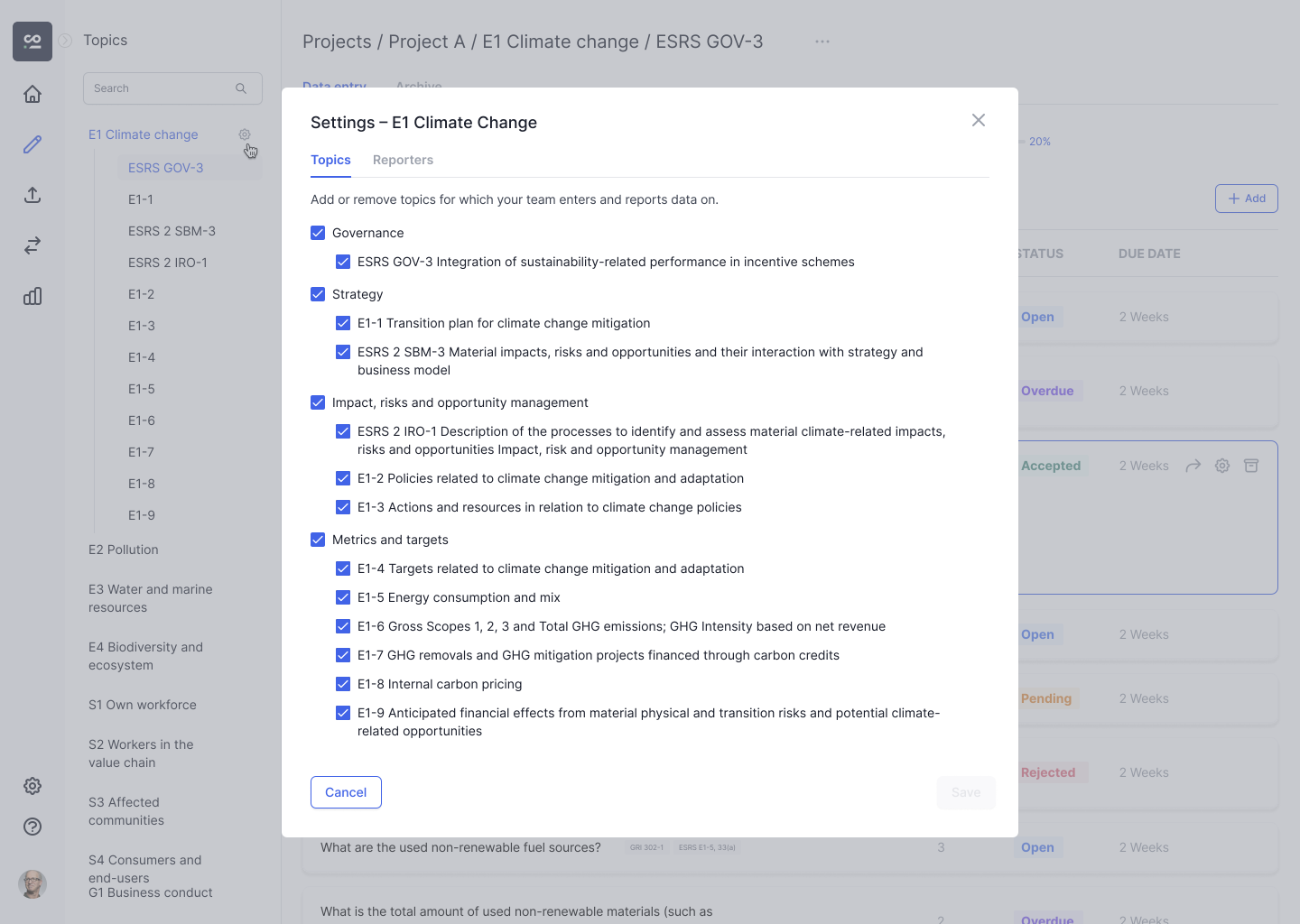
Task: Click the Cancel button
Action: coord(346,792)
